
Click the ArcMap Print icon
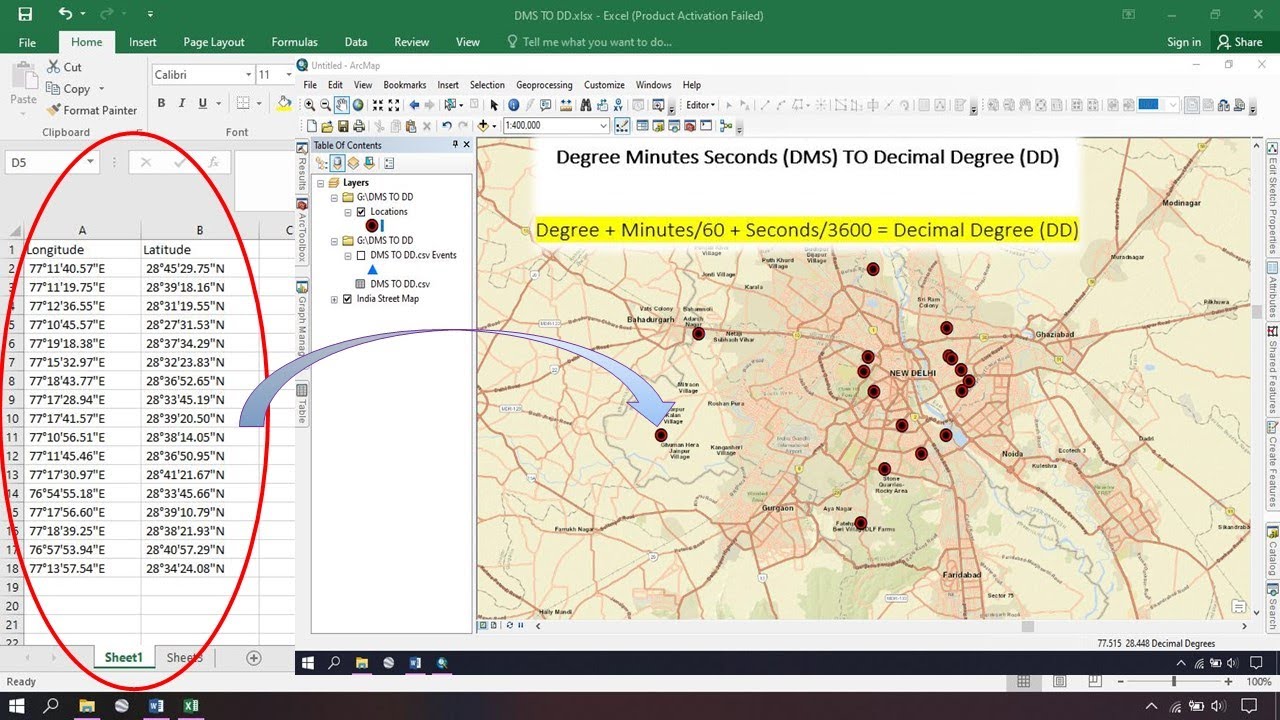(x=359, y=126)
